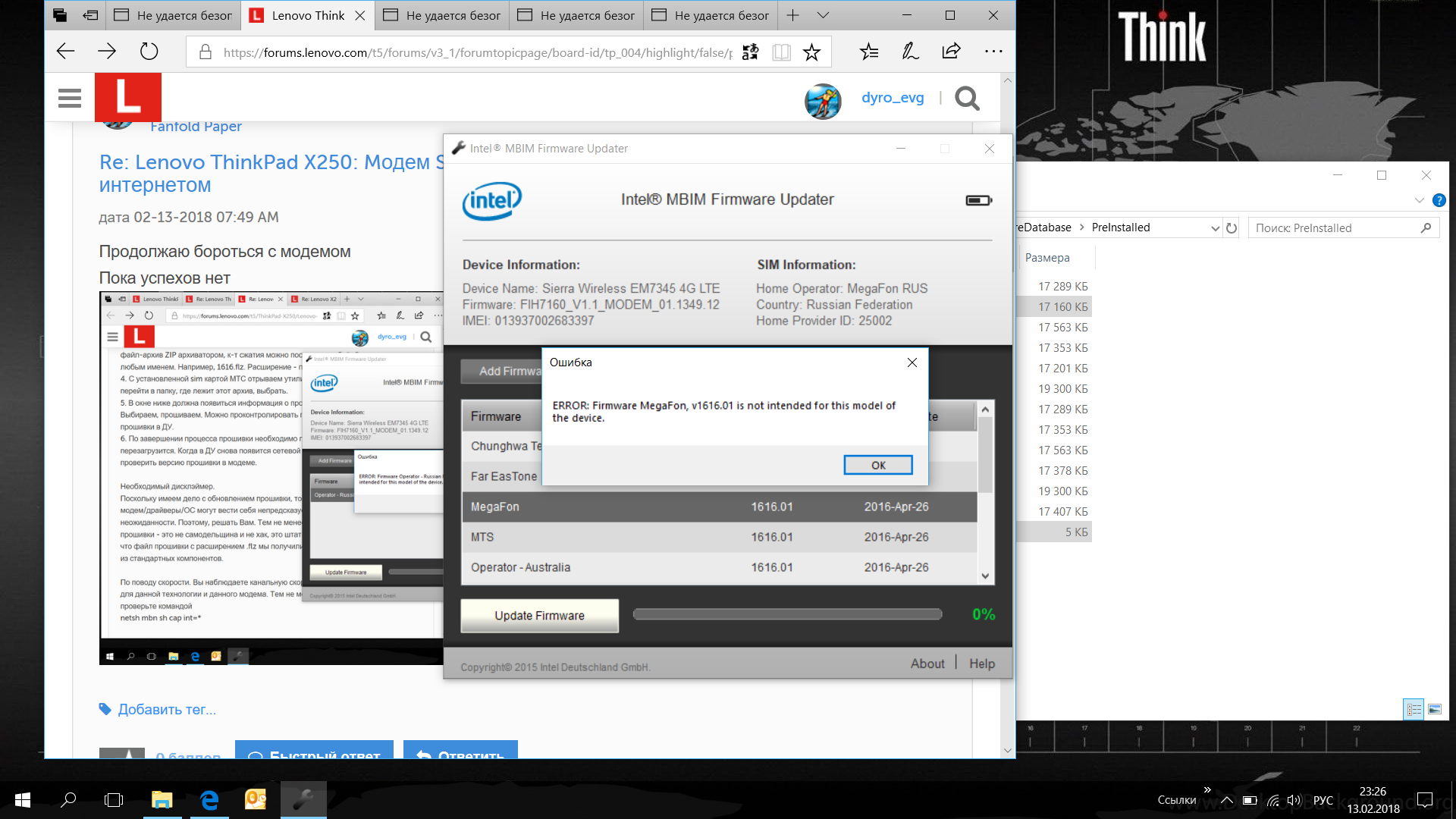Screen dimensions: 1456x819
Task: Add page to favorites with the star icon
Action: pos(811,52)
